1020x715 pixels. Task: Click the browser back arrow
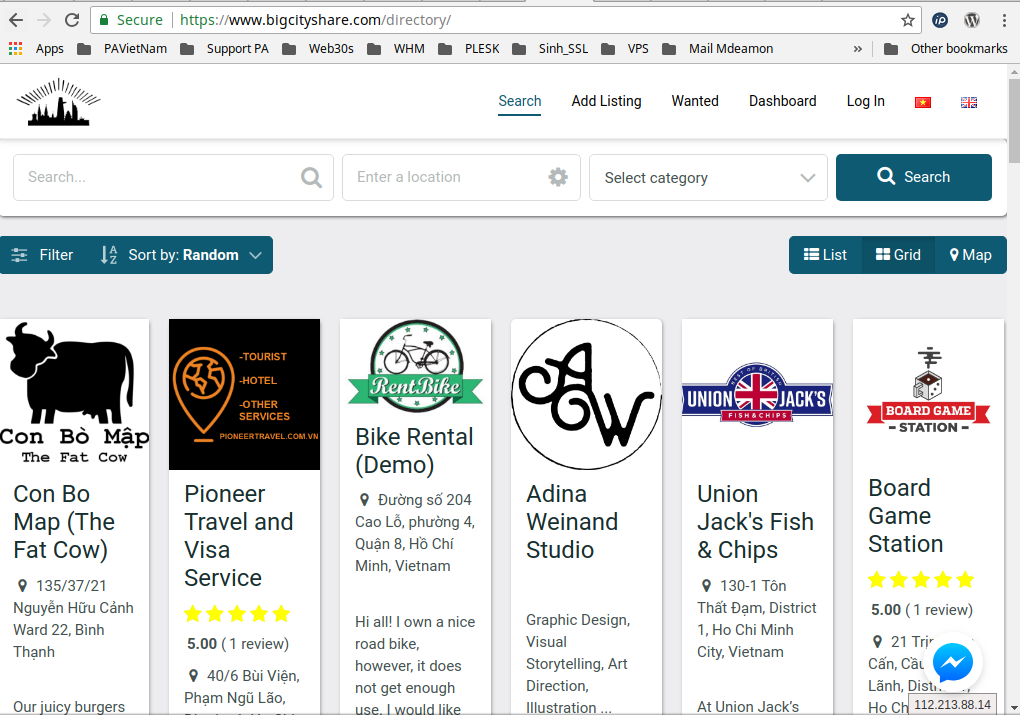click(x=16, y=20)
